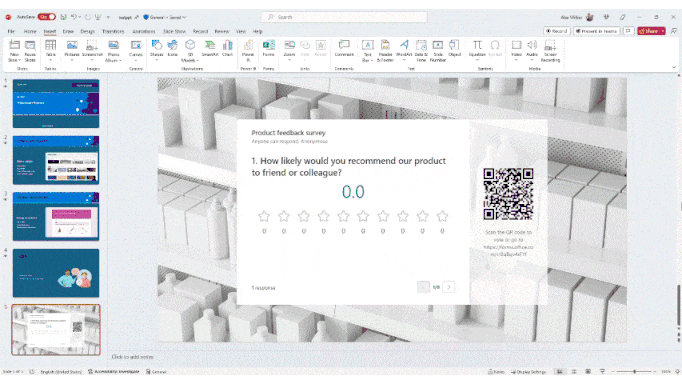Save the presentation from the Quick Access toolbar

tap(64, 17)
